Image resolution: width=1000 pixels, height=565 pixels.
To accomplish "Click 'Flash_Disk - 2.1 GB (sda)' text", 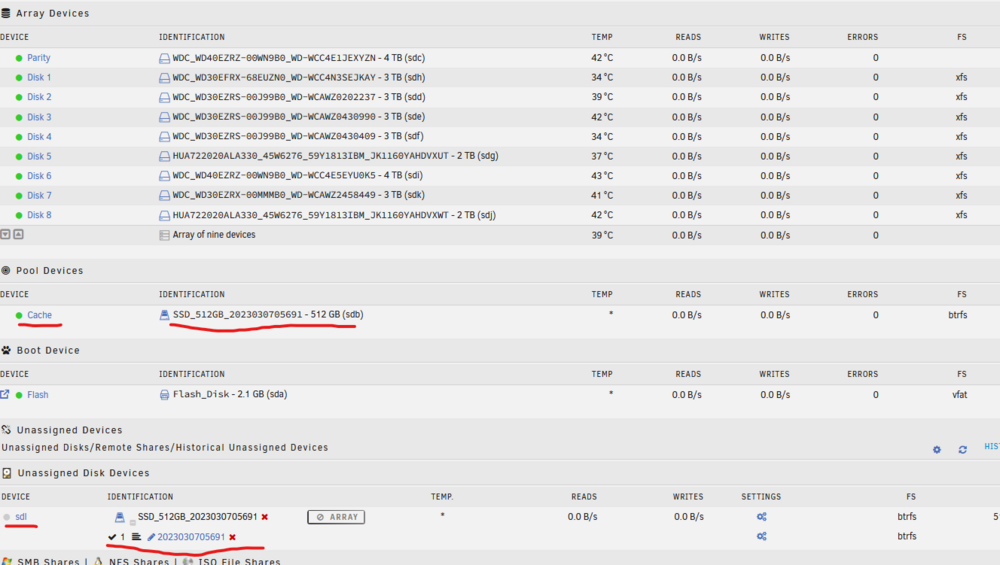I will 230,395.
